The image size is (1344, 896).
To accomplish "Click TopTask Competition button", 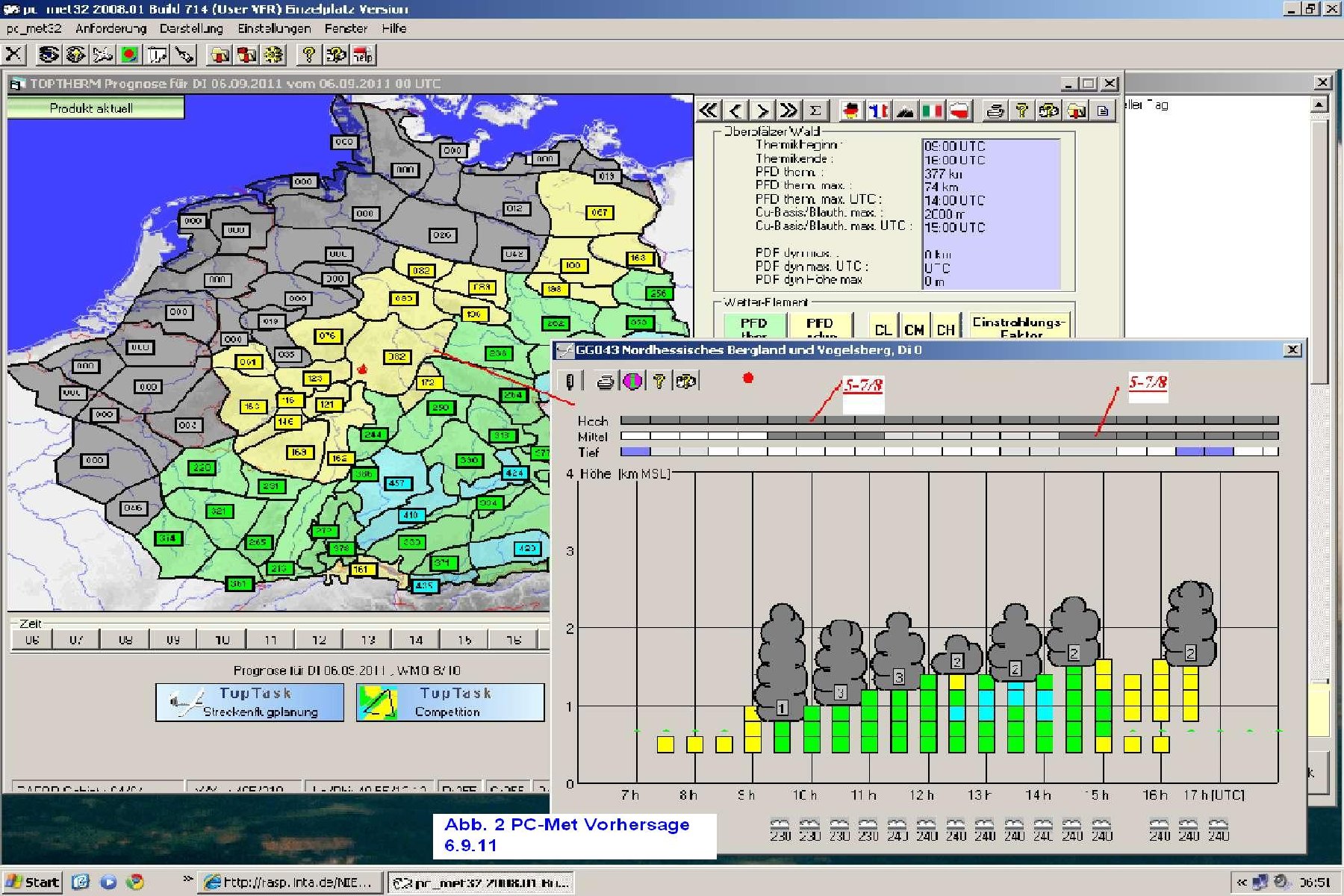I will tap(450, 702).
